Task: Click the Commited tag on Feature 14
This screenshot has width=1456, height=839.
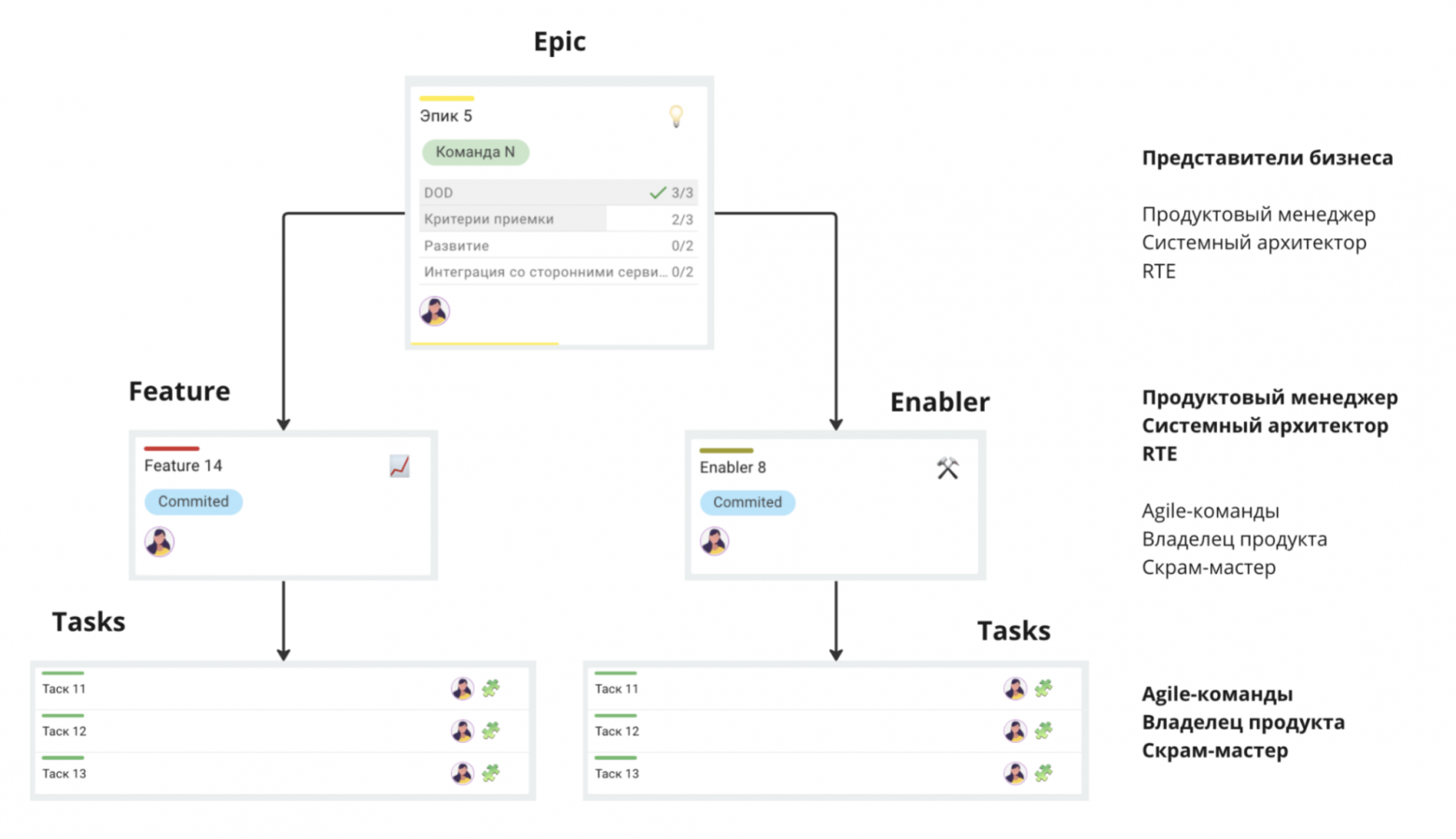Action: click(x=193, y=501)
